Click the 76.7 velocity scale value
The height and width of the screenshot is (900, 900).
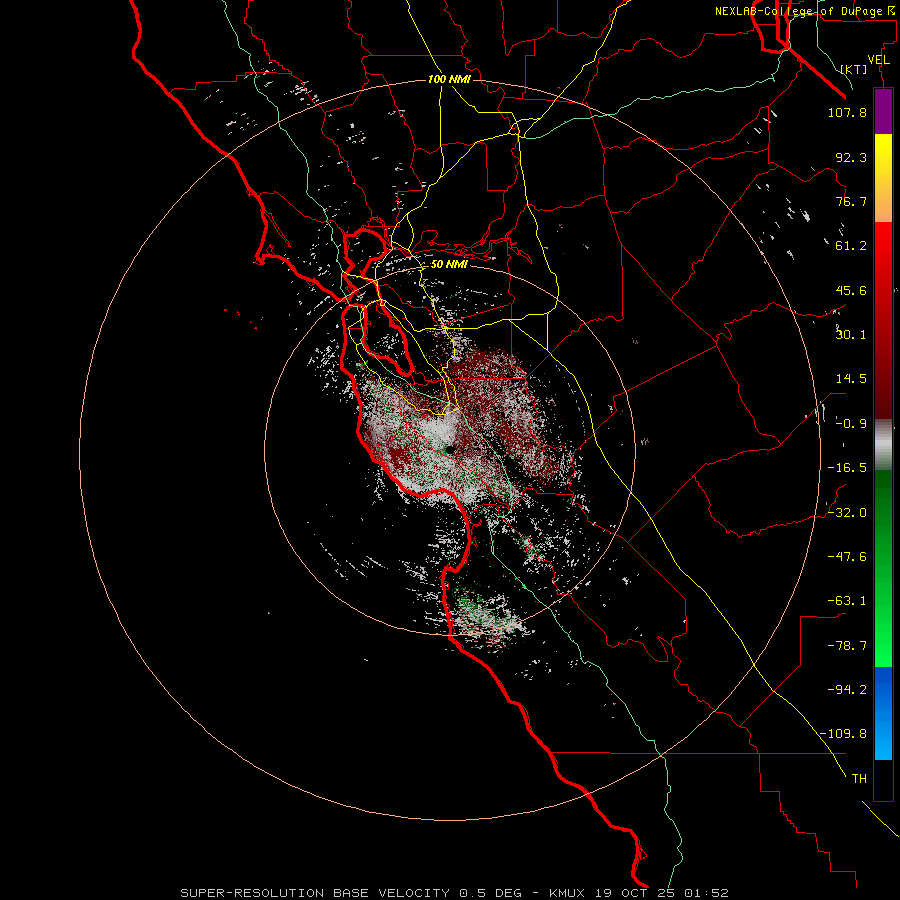[x=851, y=201]
